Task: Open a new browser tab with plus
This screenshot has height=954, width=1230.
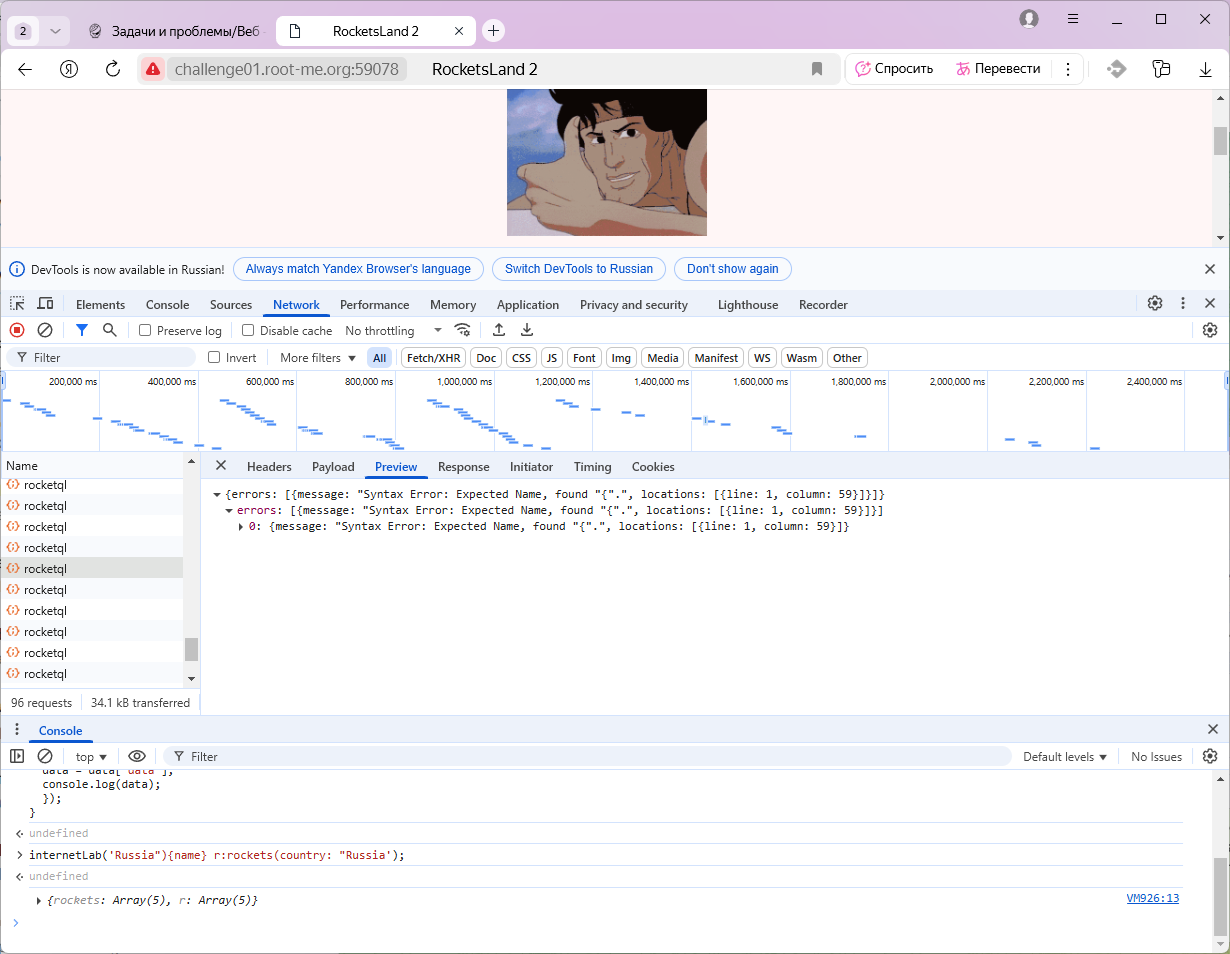Action: [x=493, y=31]
